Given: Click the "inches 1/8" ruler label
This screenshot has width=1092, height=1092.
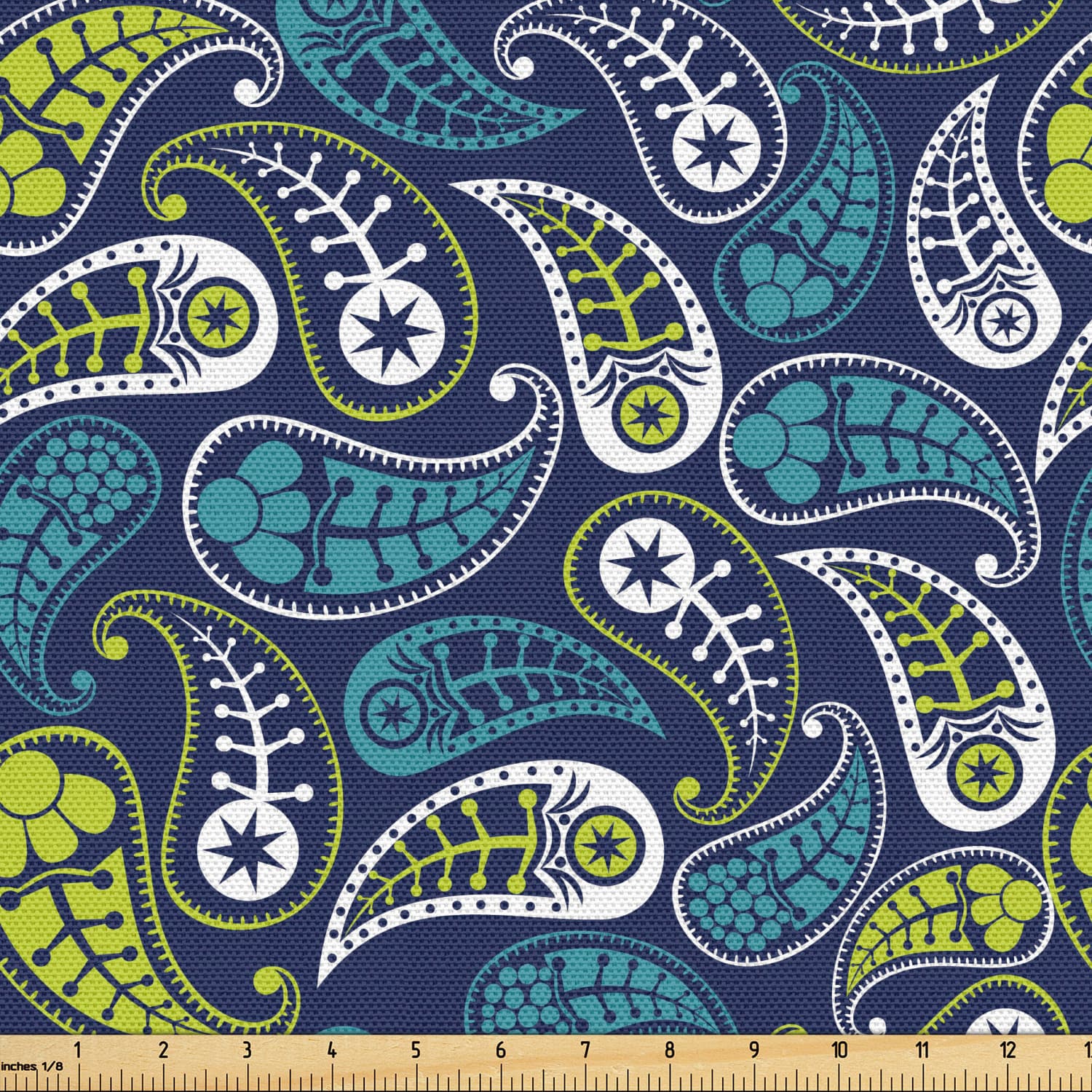Looking at the screenshot, I should tap(32, 1066).
